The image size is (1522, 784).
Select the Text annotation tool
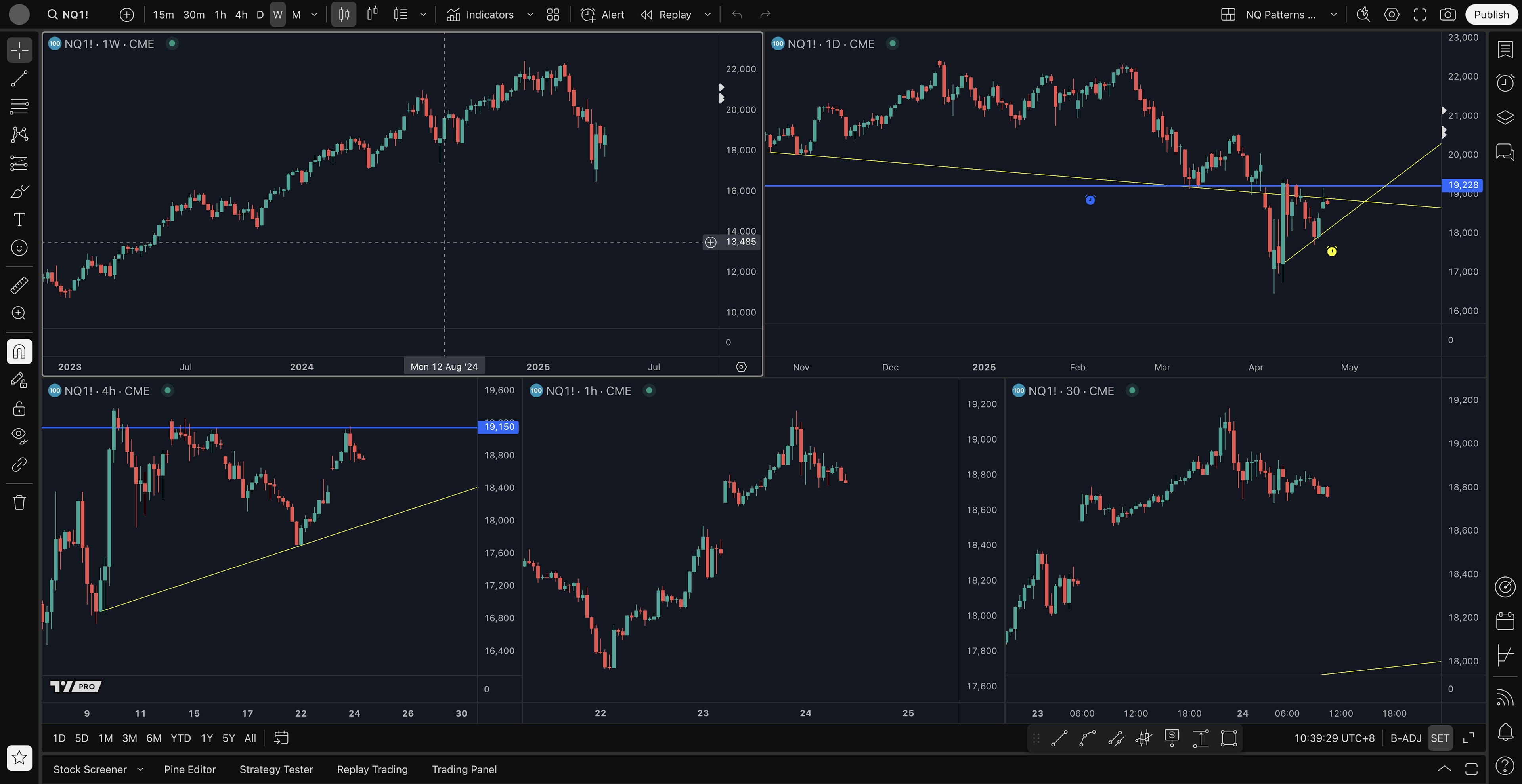coord(19,219)
